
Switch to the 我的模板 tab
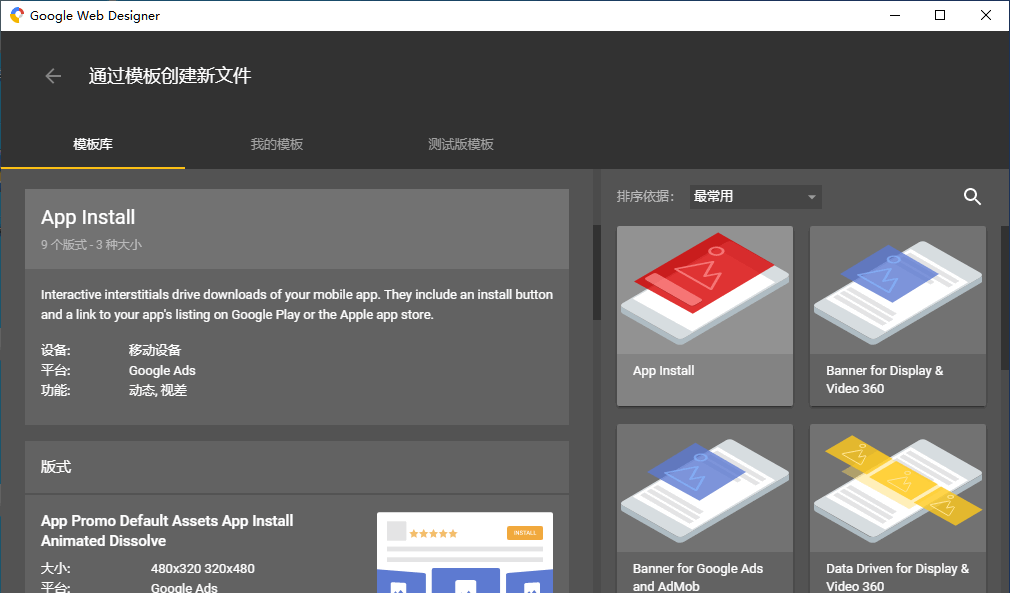pyautogui.click(x=277, y=144)
